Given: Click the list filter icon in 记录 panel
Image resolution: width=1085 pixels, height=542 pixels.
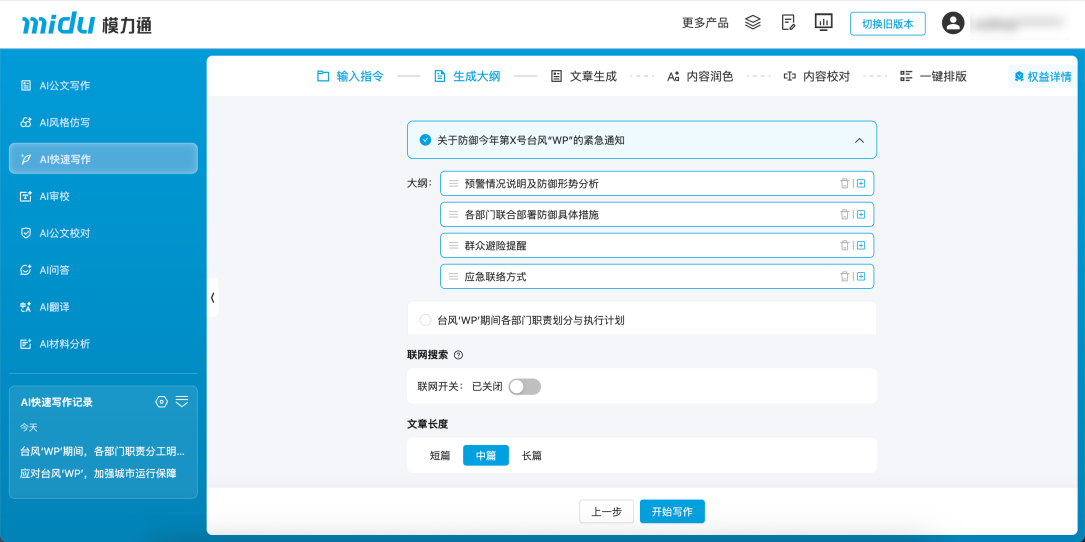Looking at the screenshot, I should [x=182, y=401].
